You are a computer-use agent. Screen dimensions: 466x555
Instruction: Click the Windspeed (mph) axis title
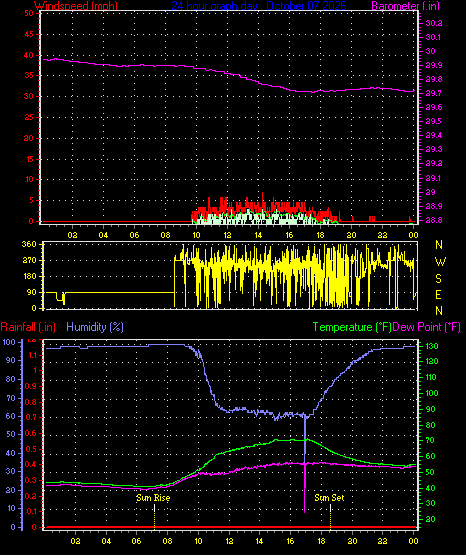[76, 5]
